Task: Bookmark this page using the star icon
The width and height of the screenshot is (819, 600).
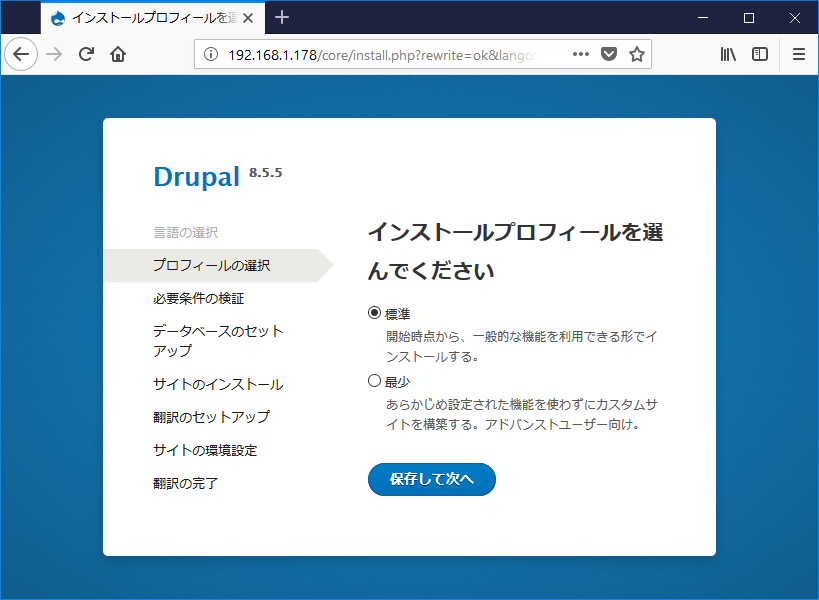Action: [637, 54]
